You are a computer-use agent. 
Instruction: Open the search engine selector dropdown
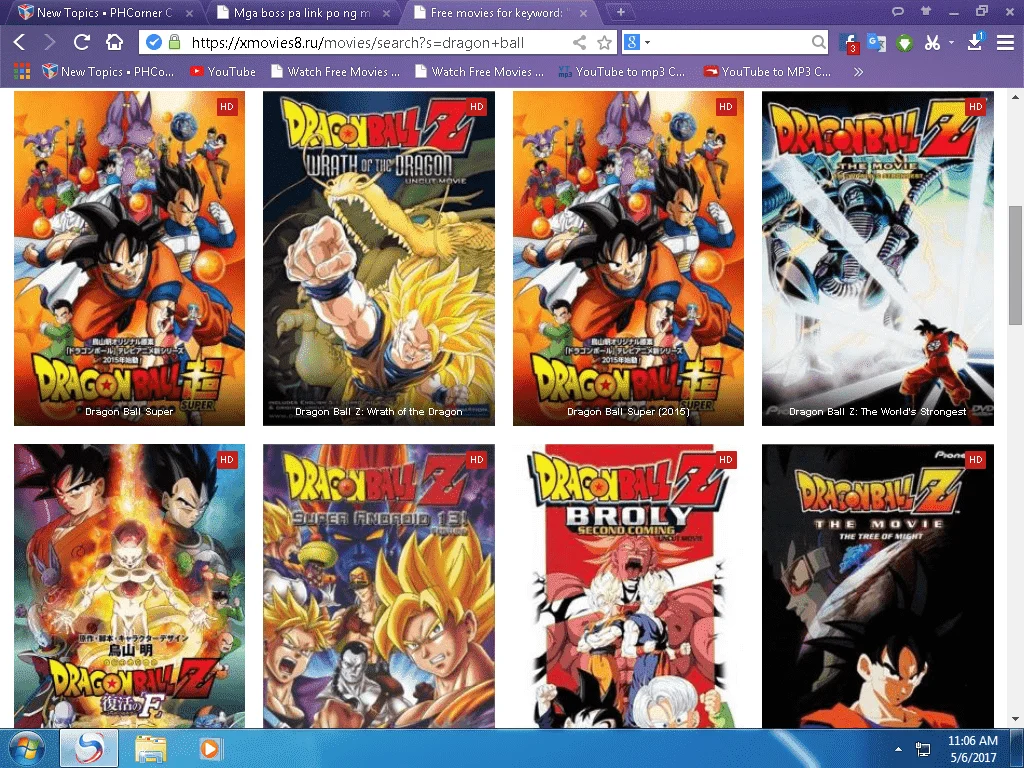638,42
